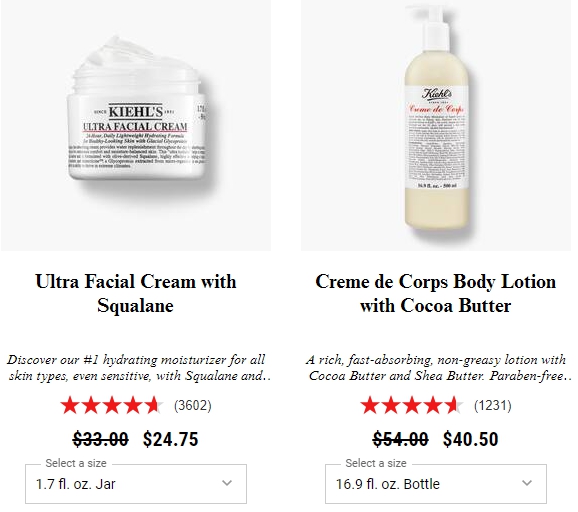Click the half-filled fifth star for Creme de Corps

(453, 405)
